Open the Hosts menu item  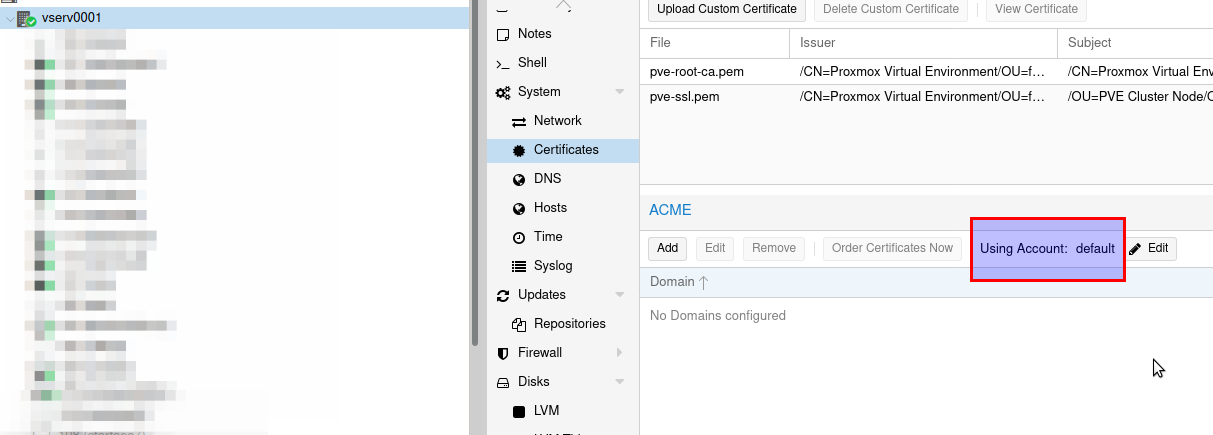click(x=550, y=208)
